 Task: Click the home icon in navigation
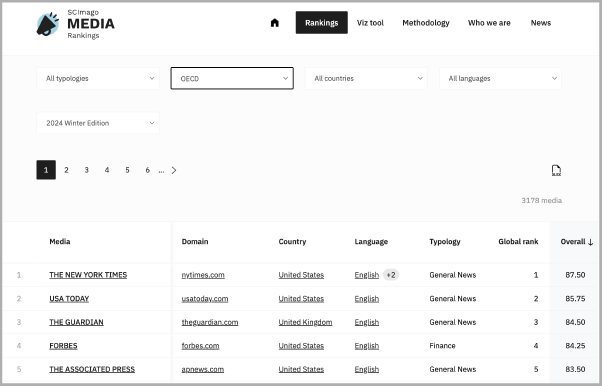tap(275, 23)
